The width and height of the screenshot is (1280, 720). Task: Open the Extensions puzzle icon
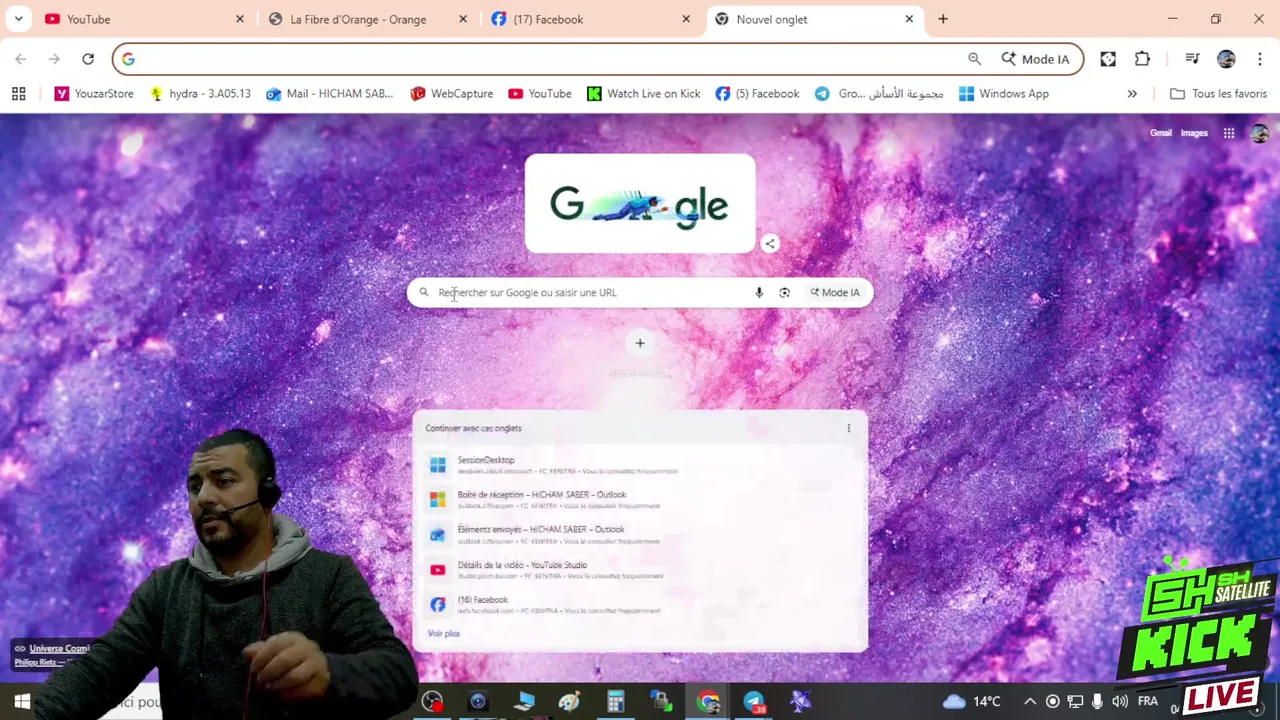point(1143,59)
